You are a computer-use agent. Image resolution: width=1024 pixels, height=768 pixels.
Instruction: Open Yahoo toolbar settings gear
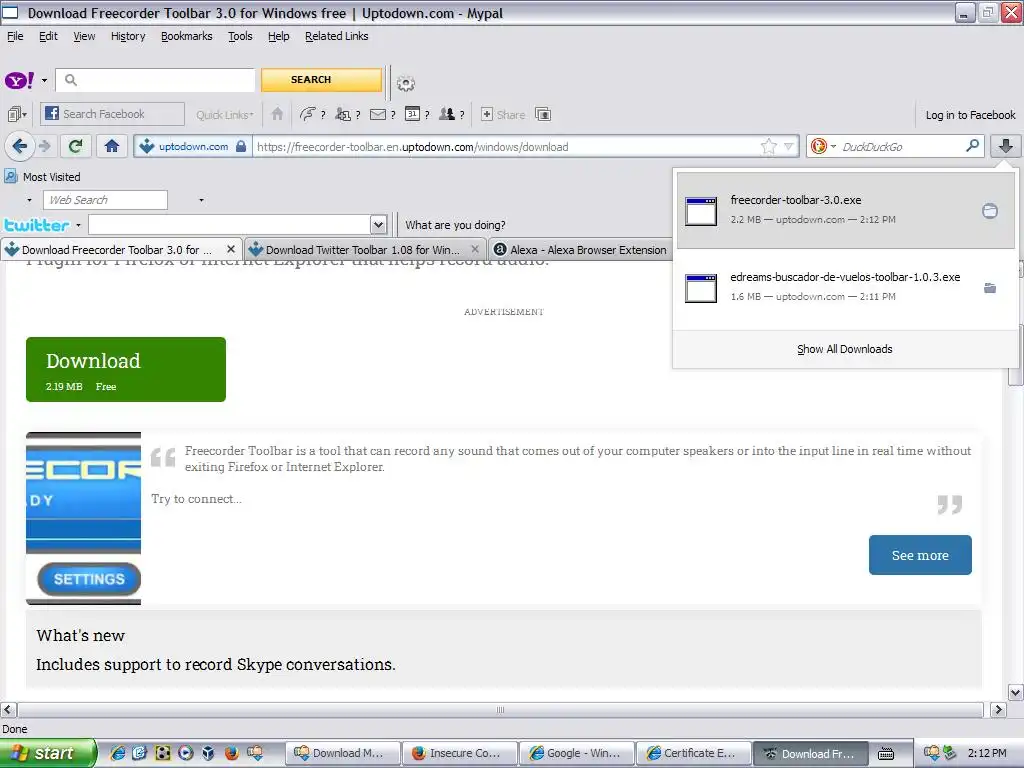(x=406, y=84)
